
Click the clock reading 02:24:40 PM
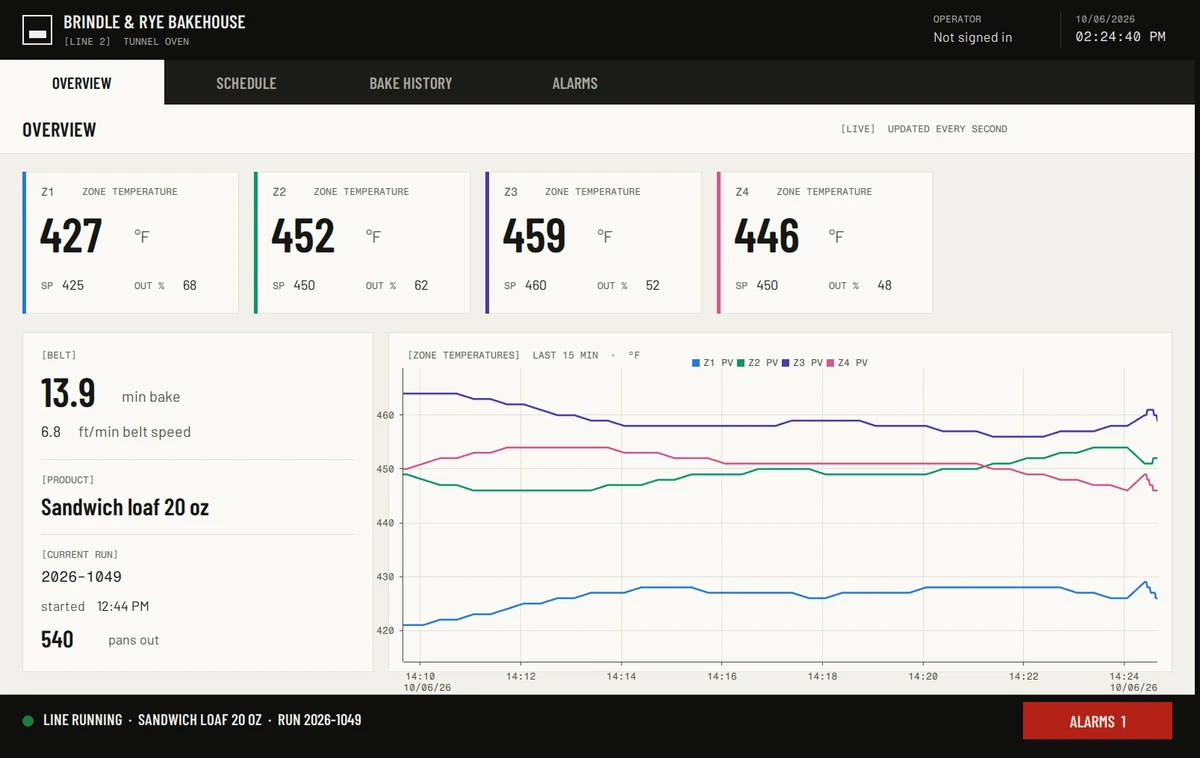(1120, 37)
